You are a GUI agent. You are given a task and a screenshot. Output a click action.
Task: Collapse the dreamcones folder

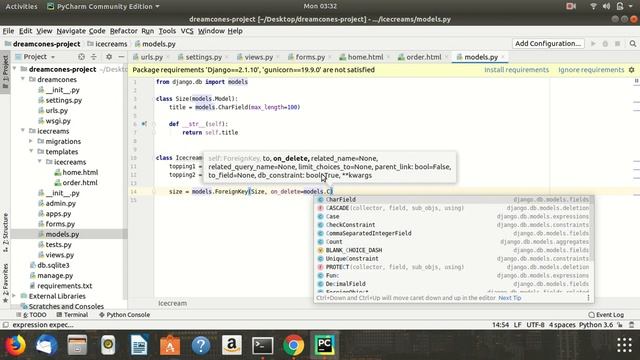(x=23, y=79)
